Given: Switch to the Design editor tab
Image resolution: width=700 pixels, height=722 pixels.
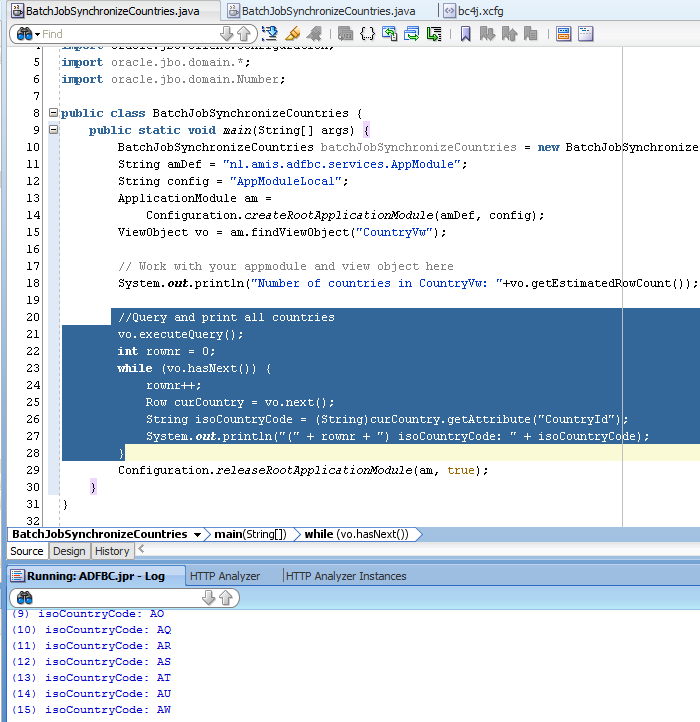Looking at the screenshot, I should tap(69, 551).
